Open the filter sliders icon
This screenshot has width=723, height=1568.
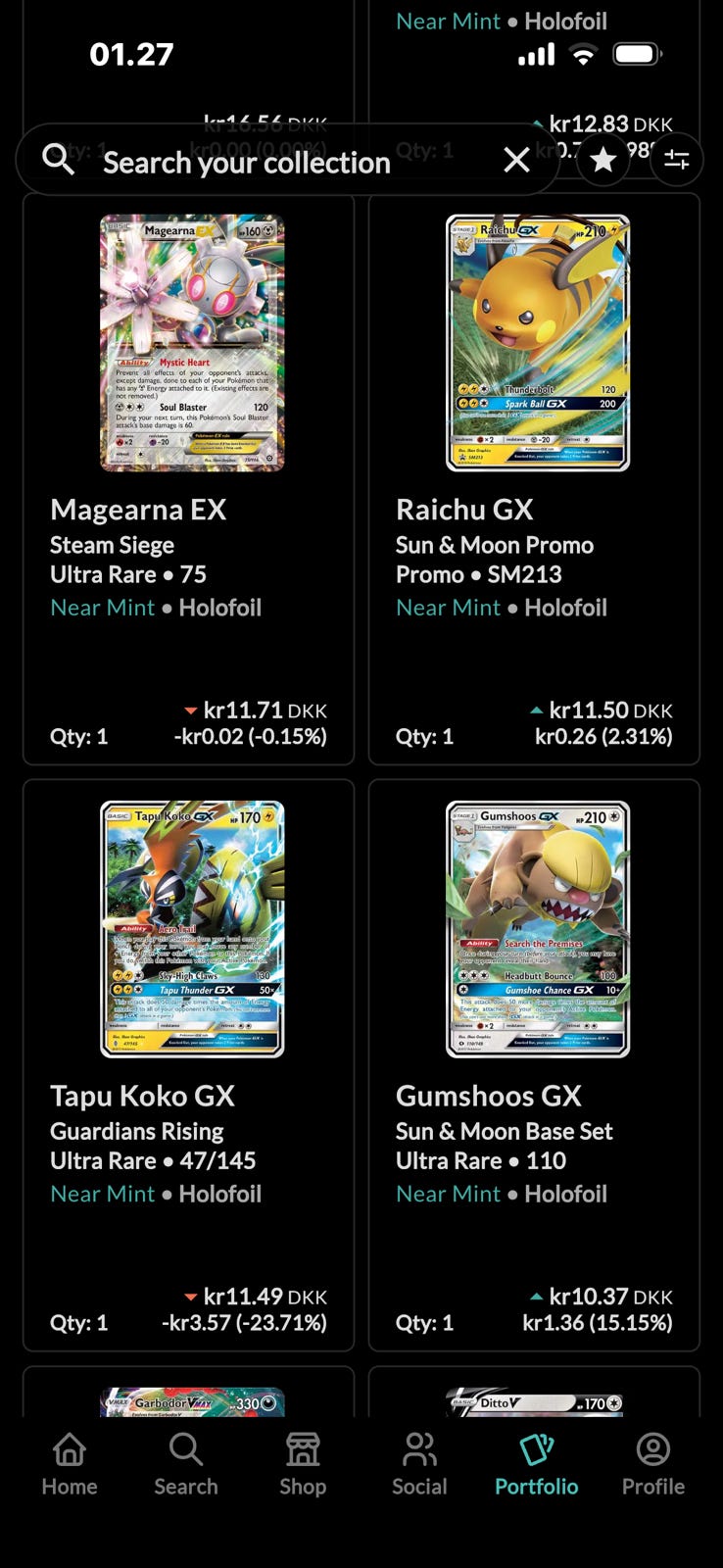point(677,160)
